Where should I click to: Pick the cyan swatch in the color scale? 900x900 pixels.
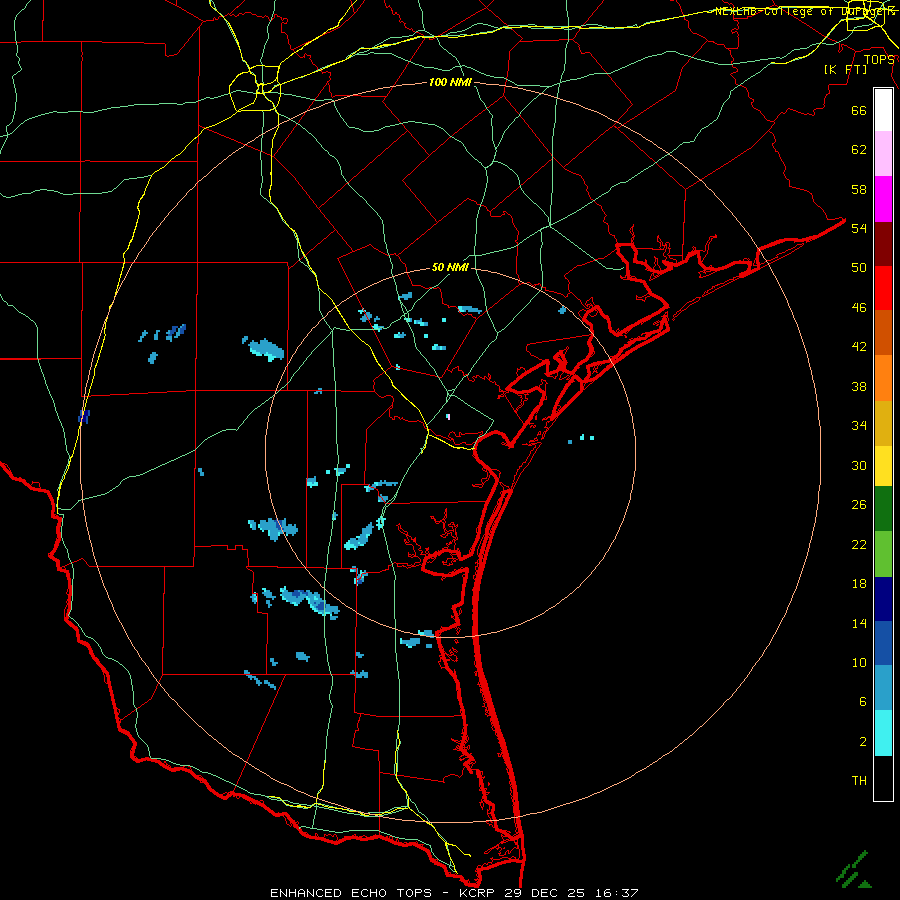point(883,733)
